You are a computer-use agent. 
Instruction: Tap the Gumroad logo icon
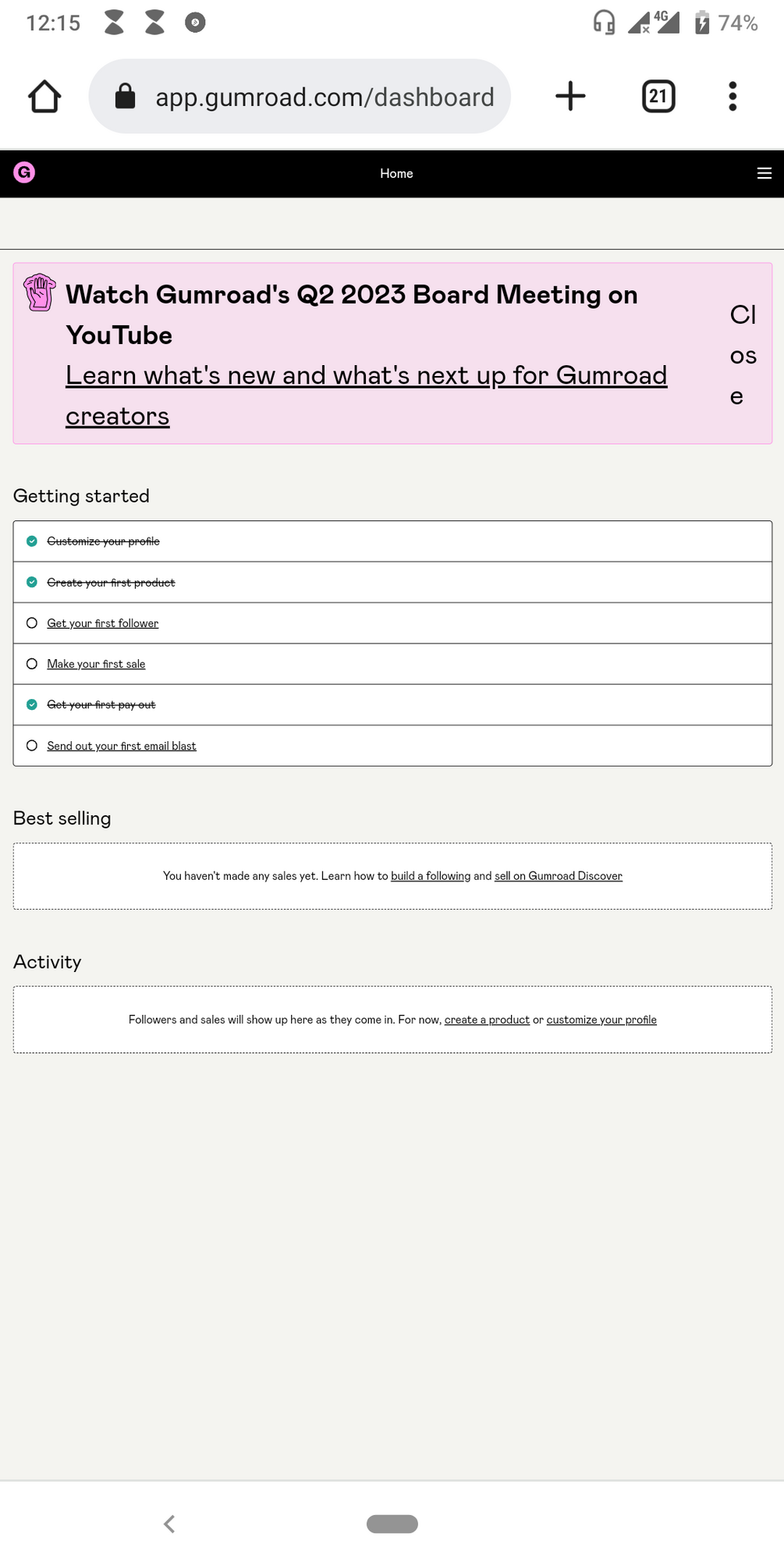pyautogui.click(x=24, y=172)
